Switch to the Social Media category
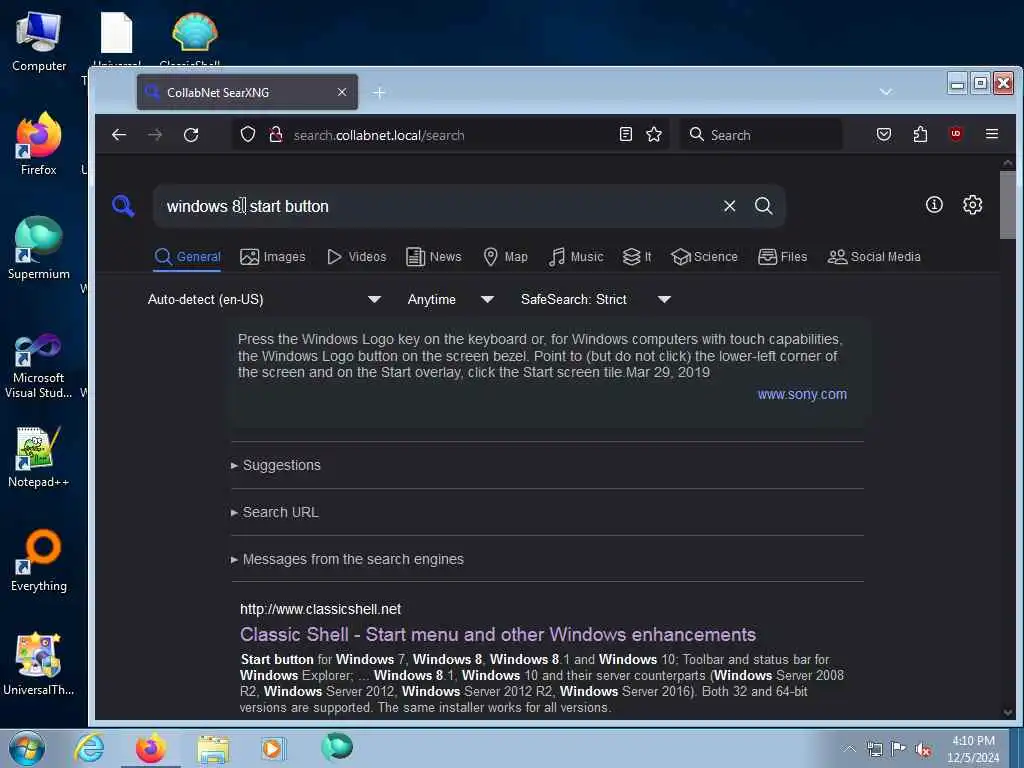Image resolution: width=1024 pixels, height=768 pixels. tap(874, 257)
